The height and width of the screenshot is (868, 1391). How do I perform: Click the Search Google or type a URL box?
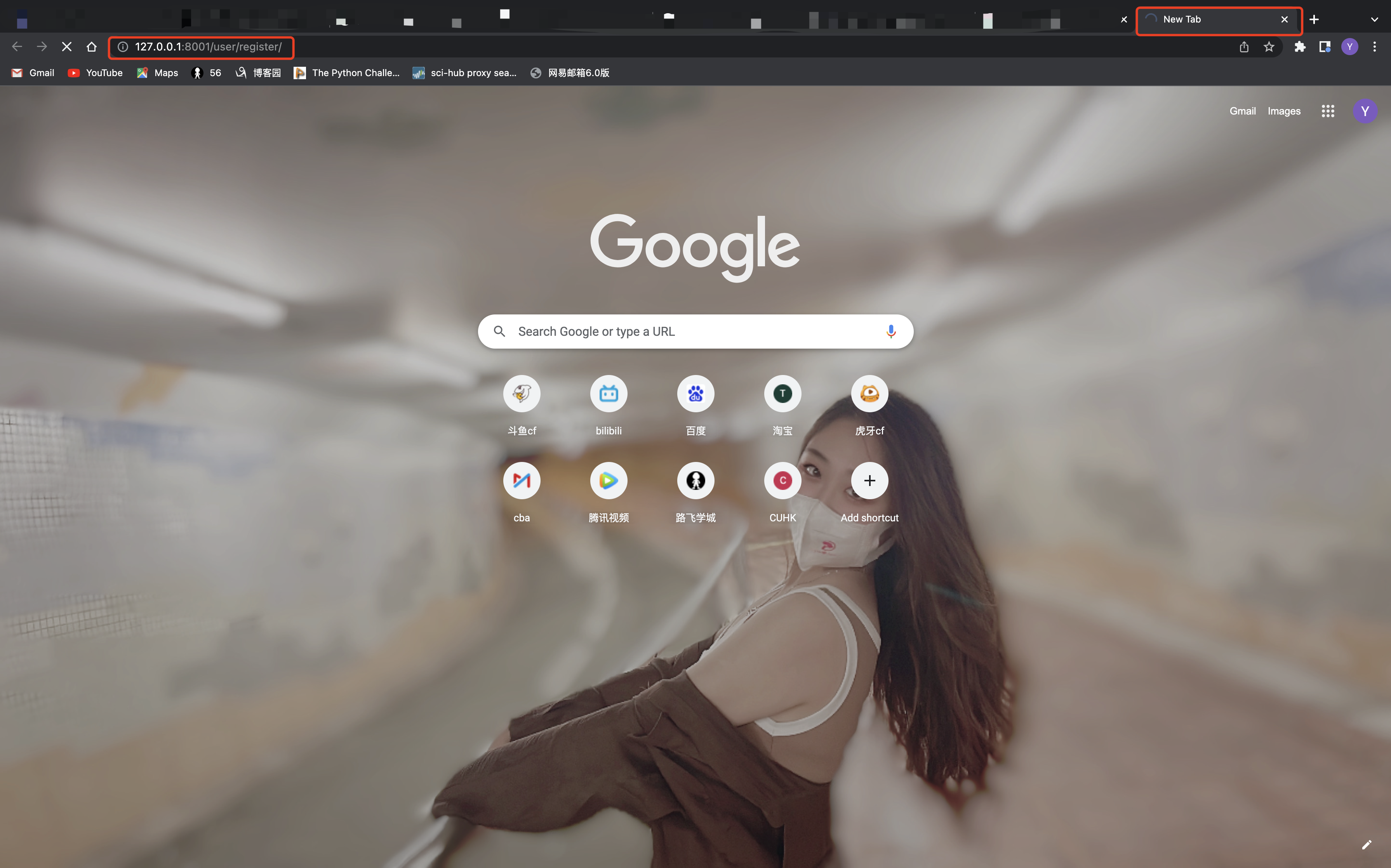[695, 331]
